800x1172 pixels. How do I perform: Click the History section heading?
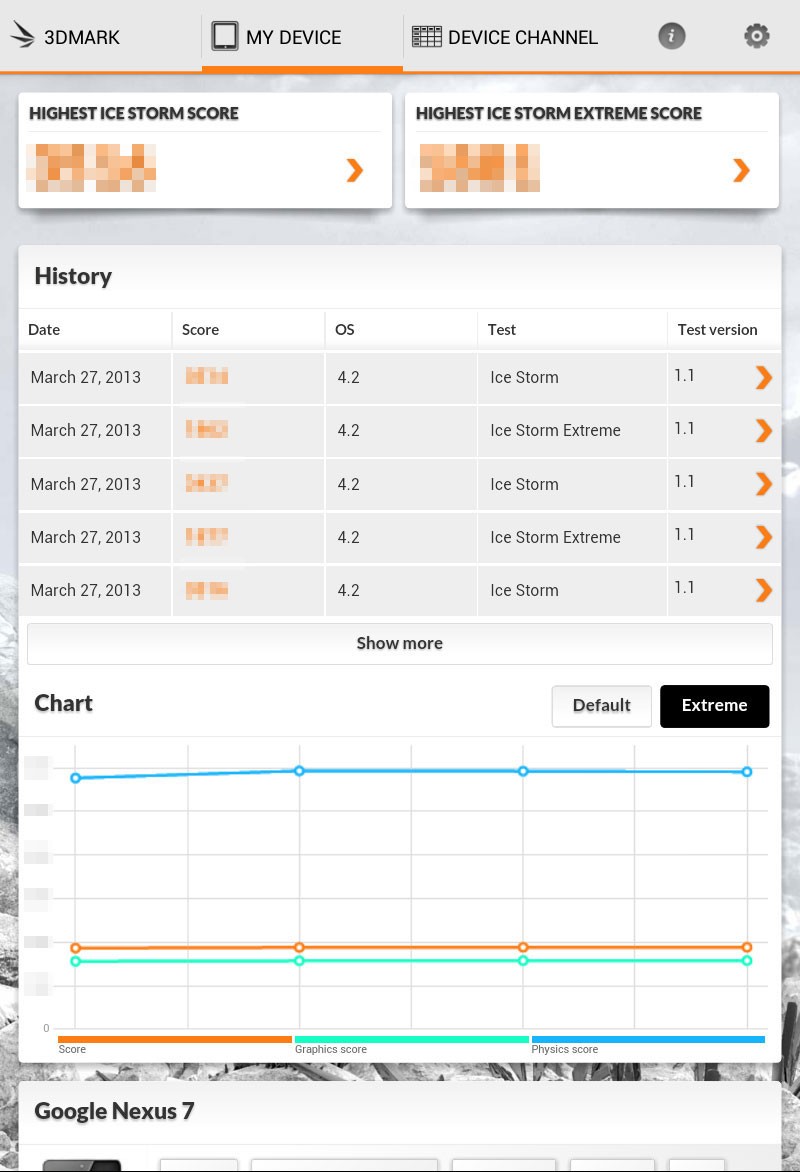tap(73, 276)
